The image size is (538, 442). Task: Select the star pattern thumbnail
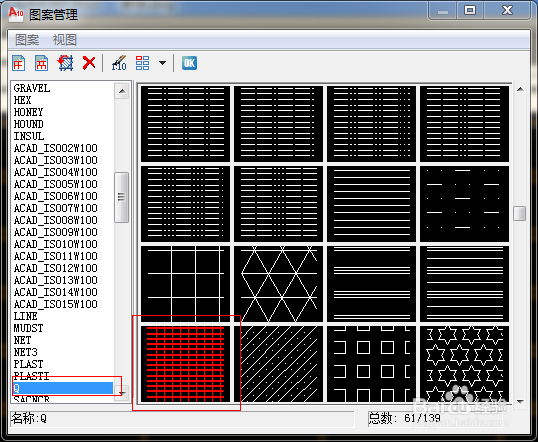point(464,364)
